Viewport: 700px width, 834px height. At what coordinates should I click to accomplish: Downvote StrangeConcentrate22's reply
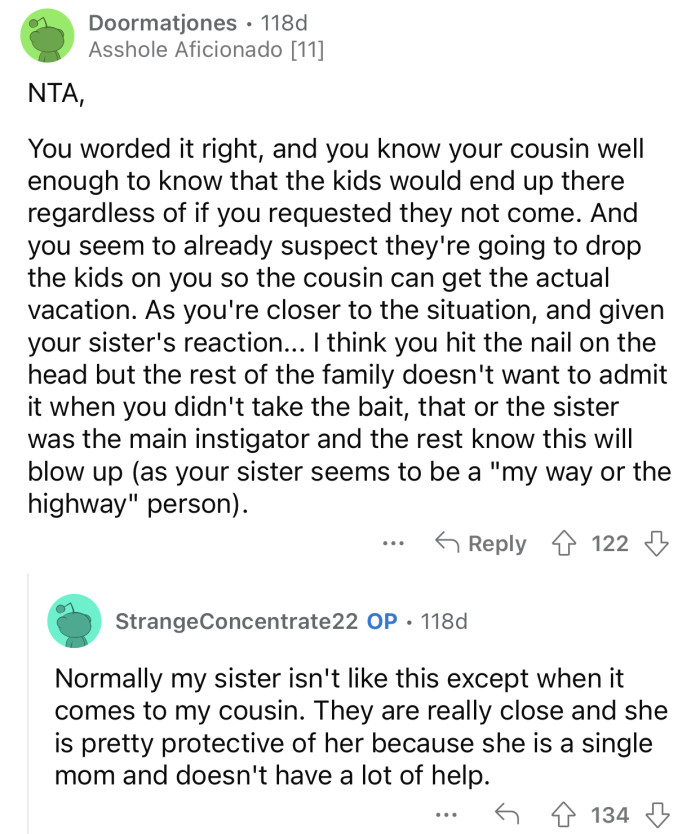pyautogui.click(x=659, y=815)
